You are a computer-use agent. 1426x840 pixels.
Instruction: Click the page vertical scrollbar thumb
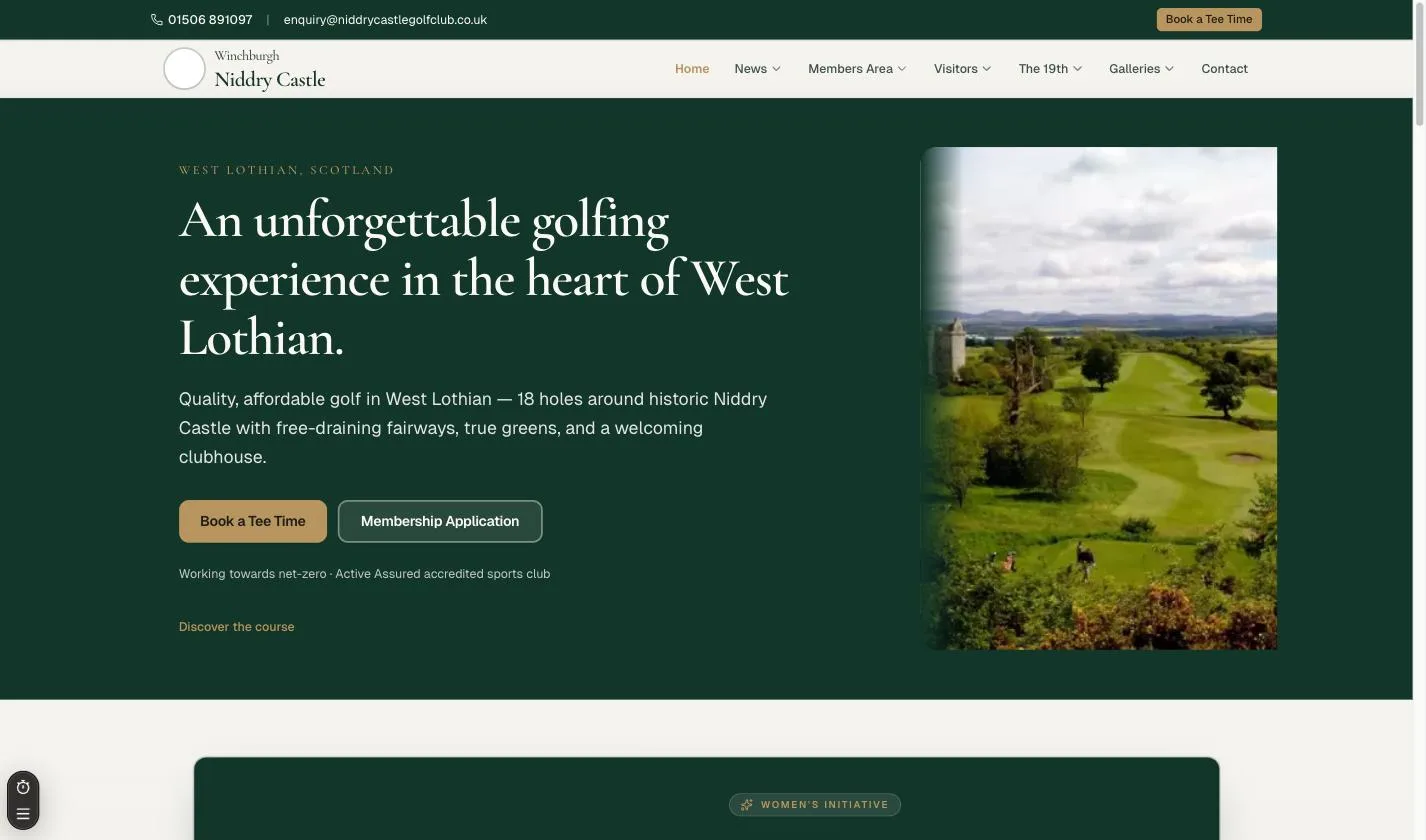coord(1418,62)
